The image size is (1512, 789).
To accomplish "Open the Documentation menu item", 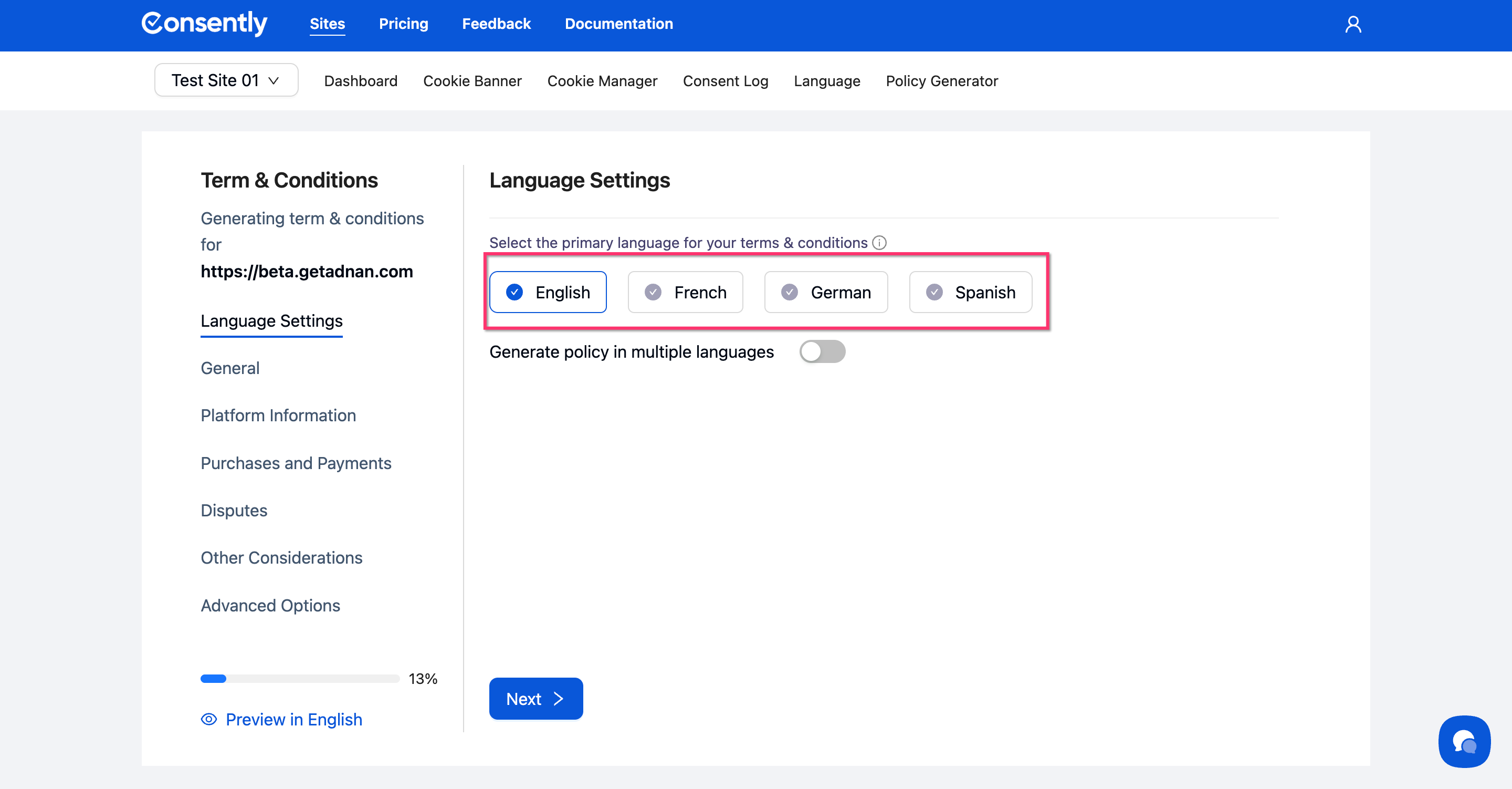I will [x=618, y=24].
